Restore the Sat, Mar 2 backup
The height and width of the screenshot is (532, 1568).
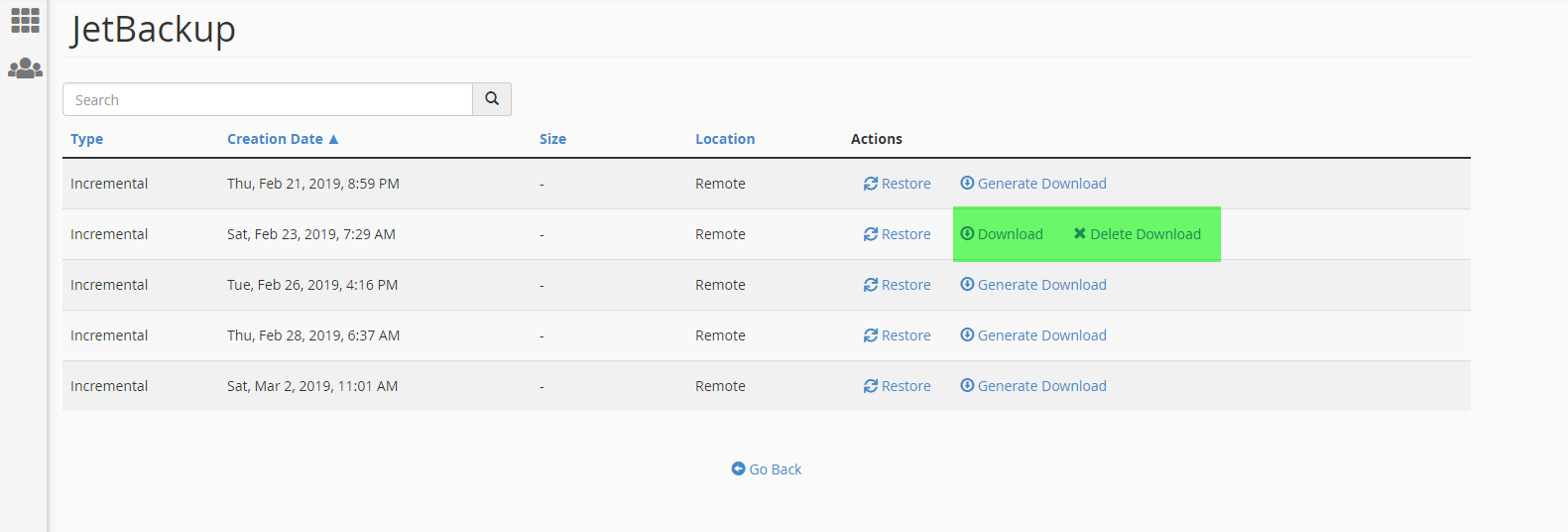point(898,386)
